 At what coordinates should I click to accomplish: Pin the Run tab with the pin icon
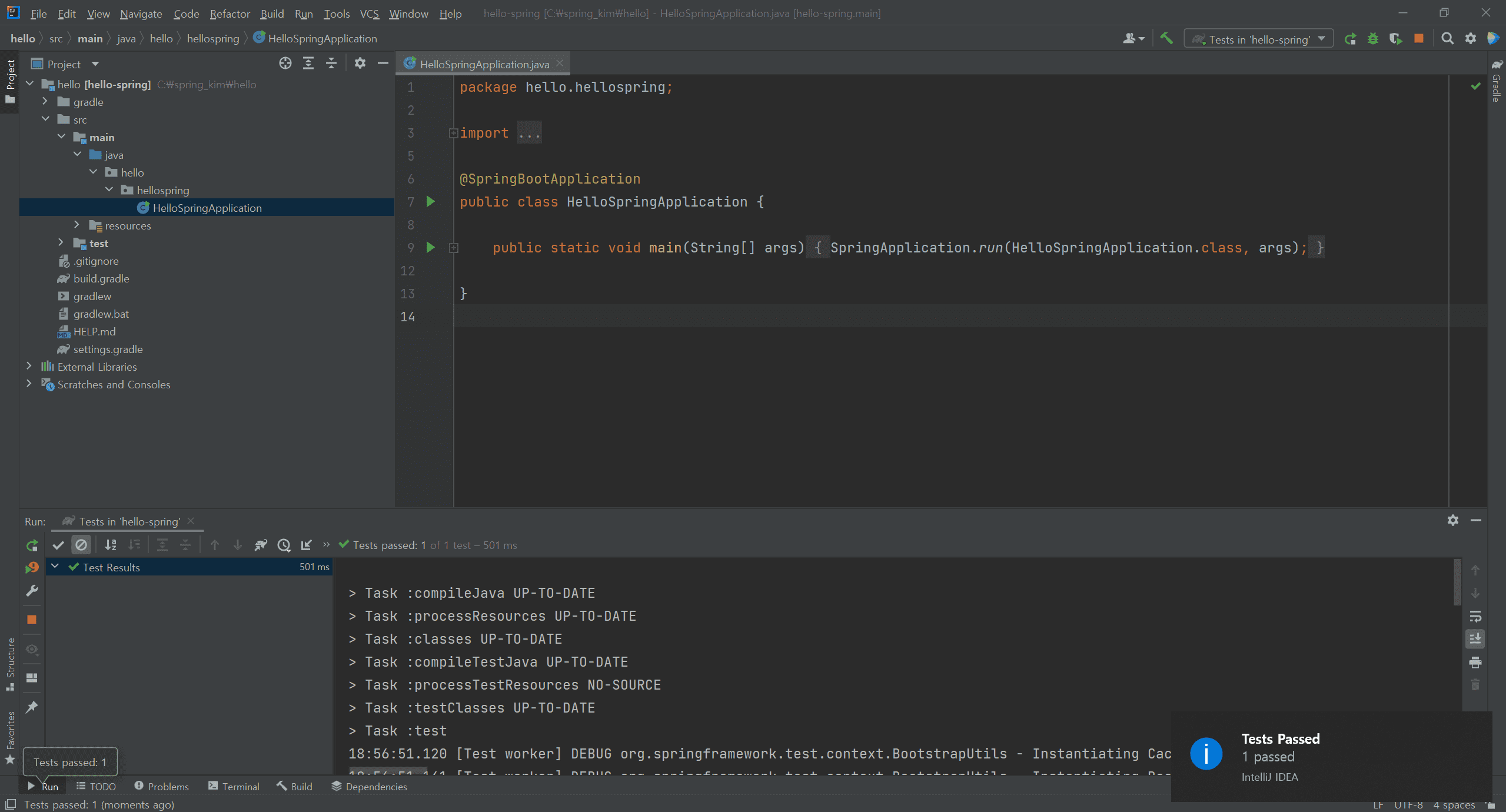32,707
